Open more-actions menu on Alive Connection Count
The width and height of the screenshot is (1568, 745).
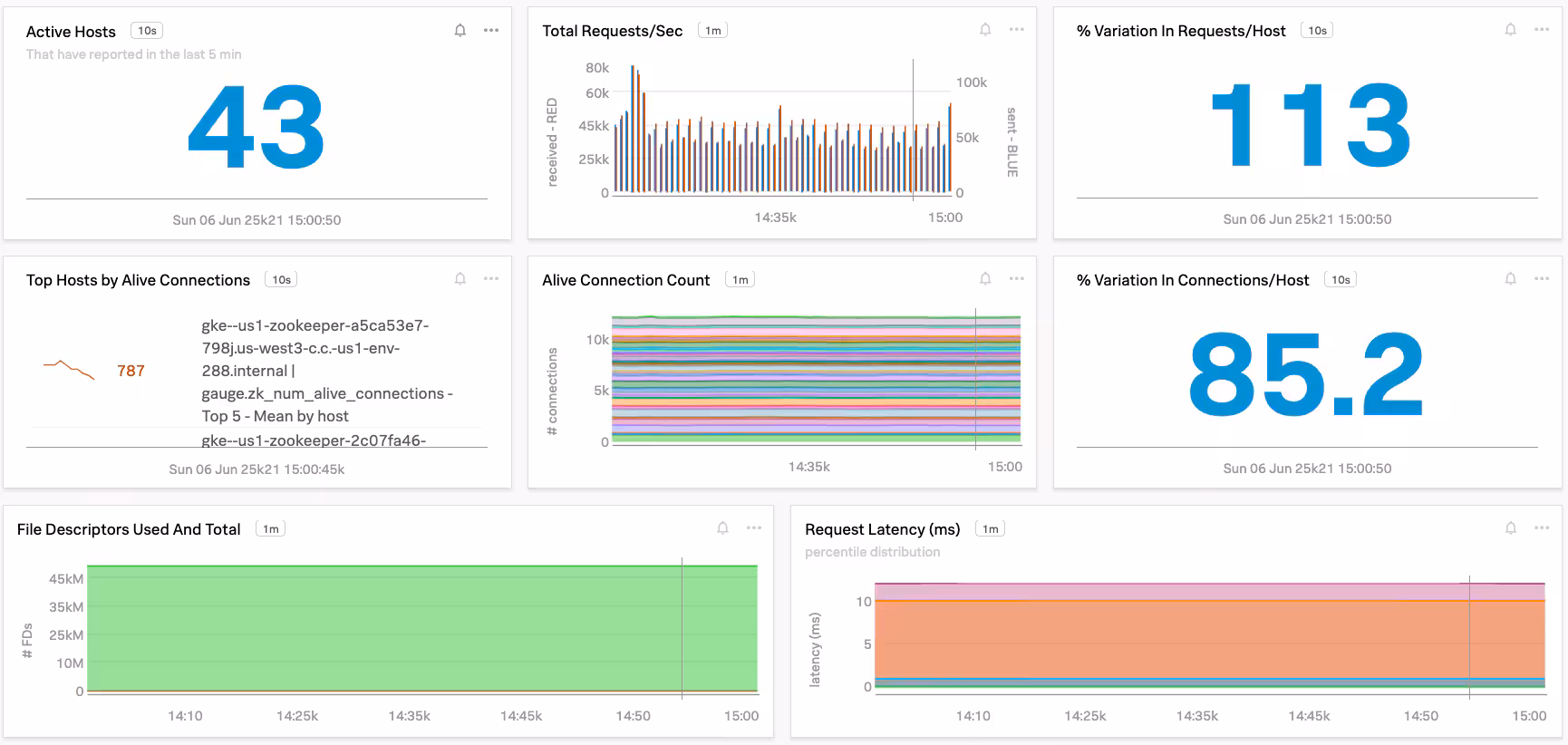(x=1016, y=279)
